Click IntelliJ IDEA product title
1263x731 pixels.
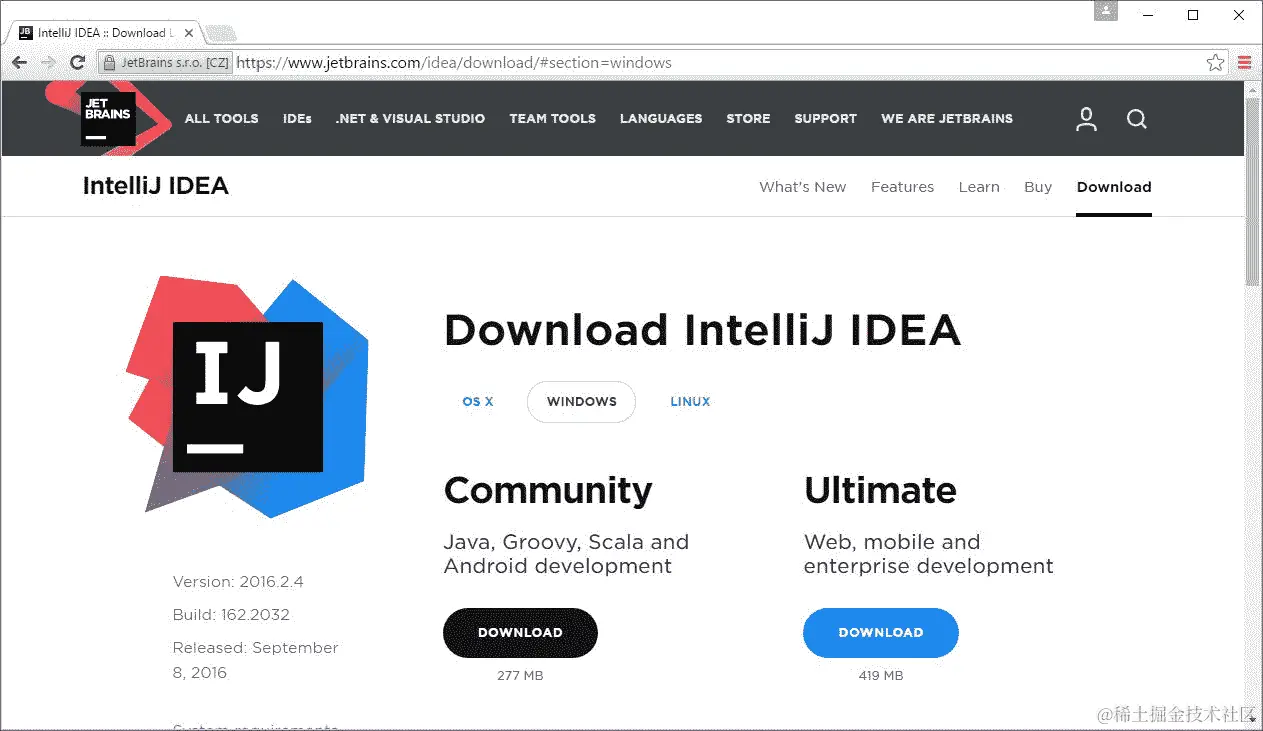(x=155, y=186)
